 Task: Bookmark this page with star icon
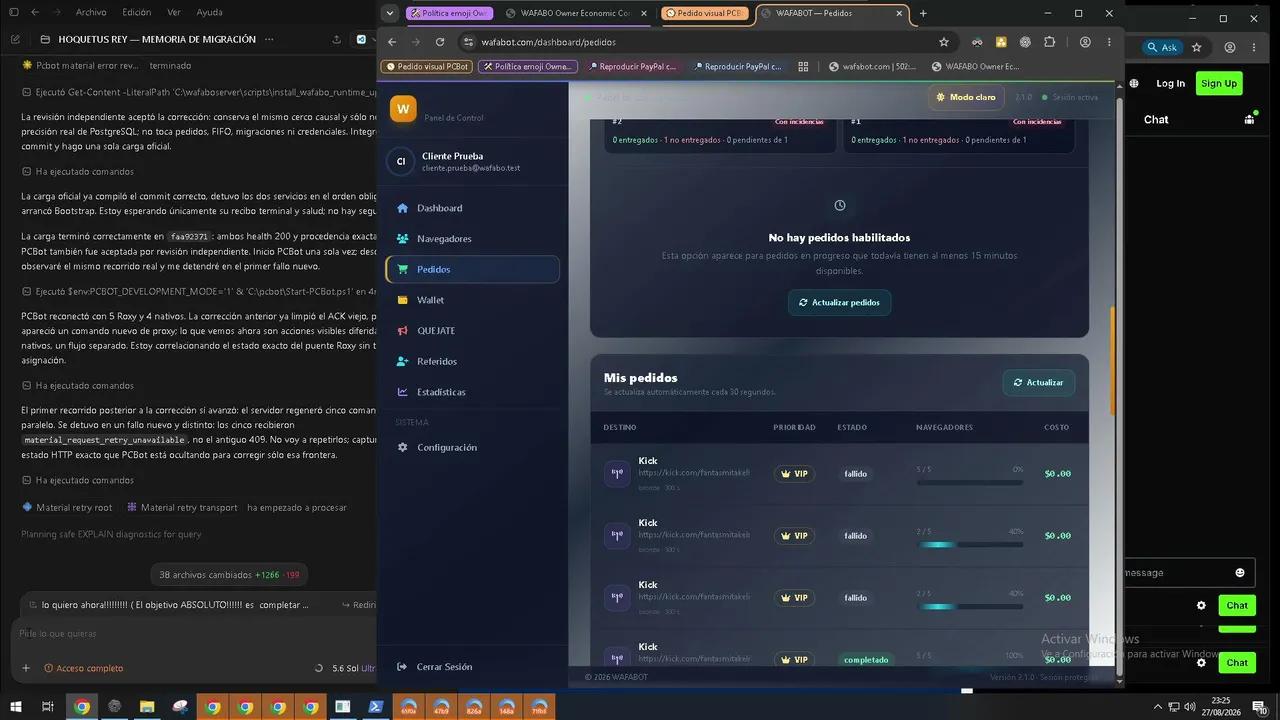[943, 42]
